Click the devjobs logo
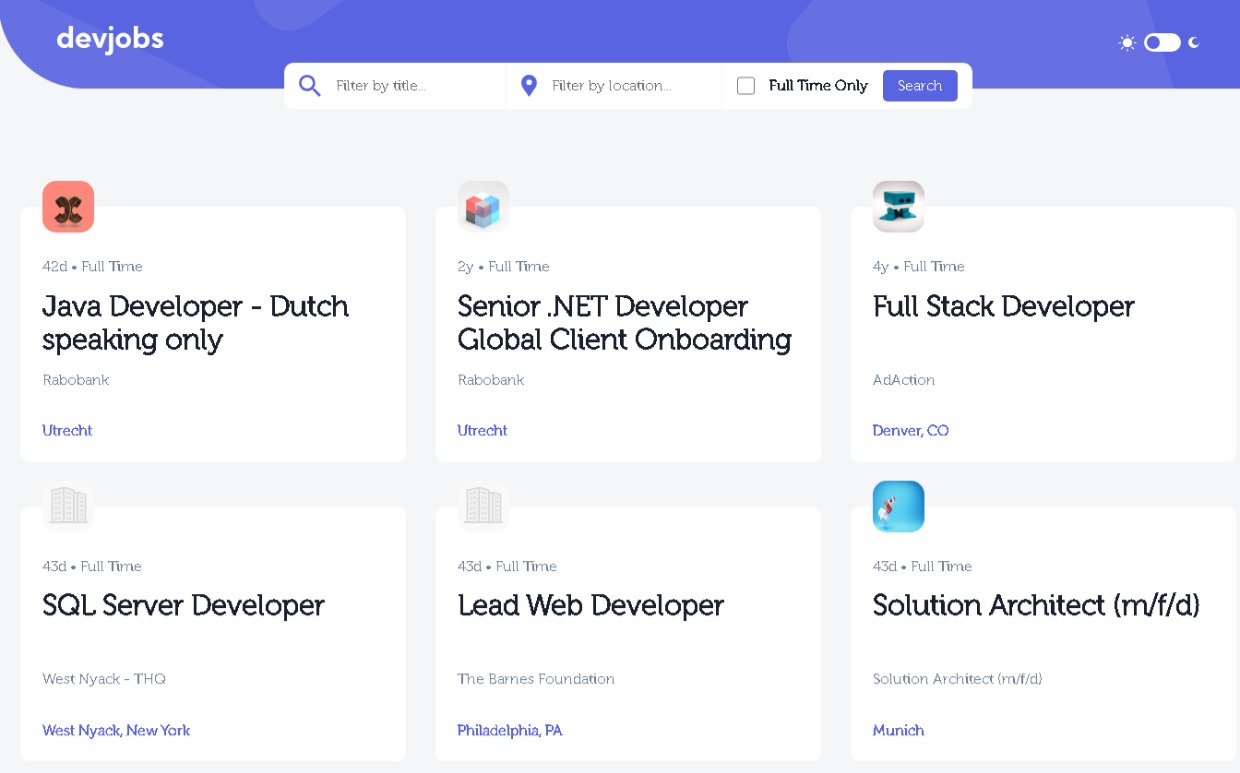 (x=110, y=38)
